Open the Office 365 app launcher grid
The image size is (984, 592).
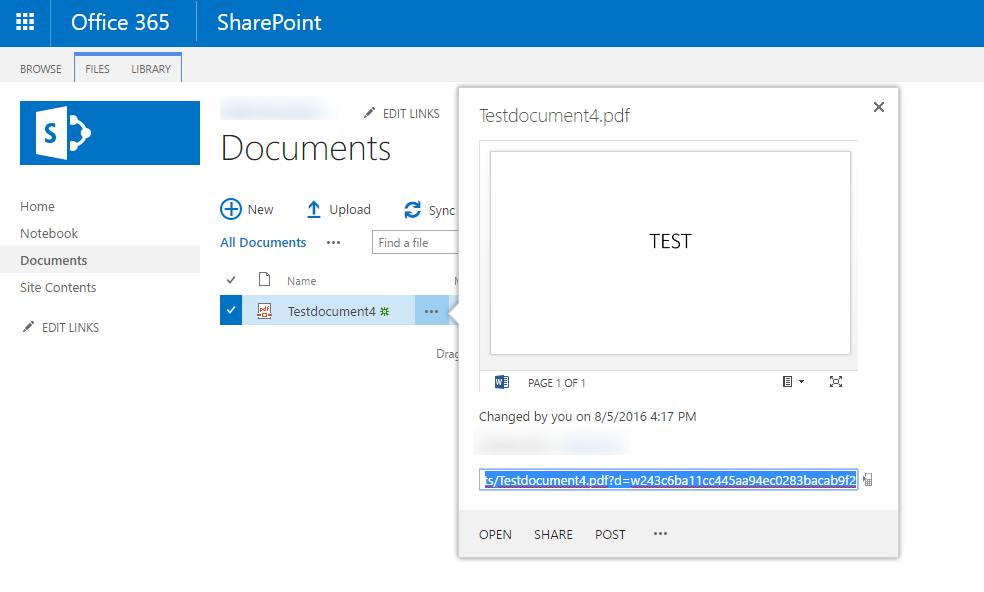pyautogui.click(x=25, y=22)
